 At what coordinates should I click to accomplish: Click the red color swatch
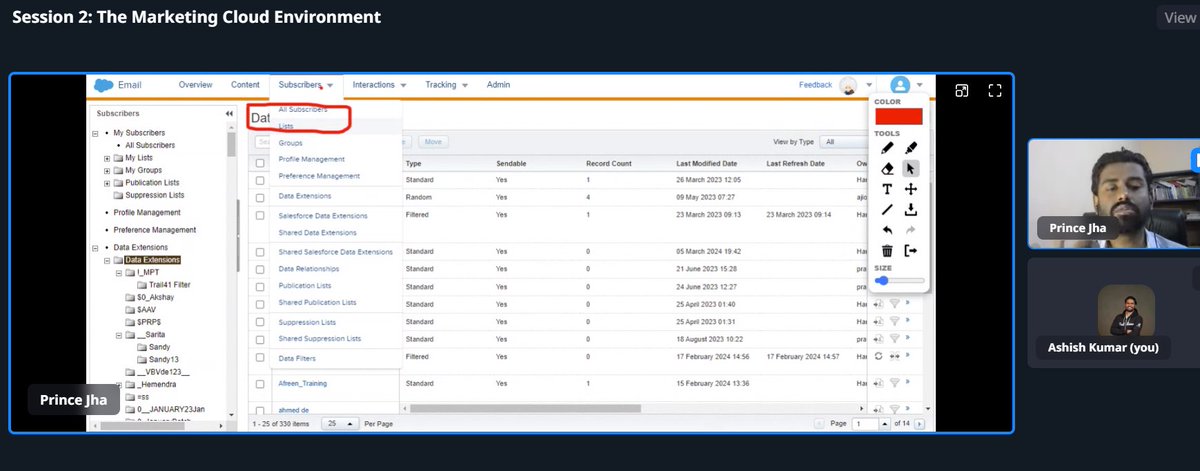[900, 116]
